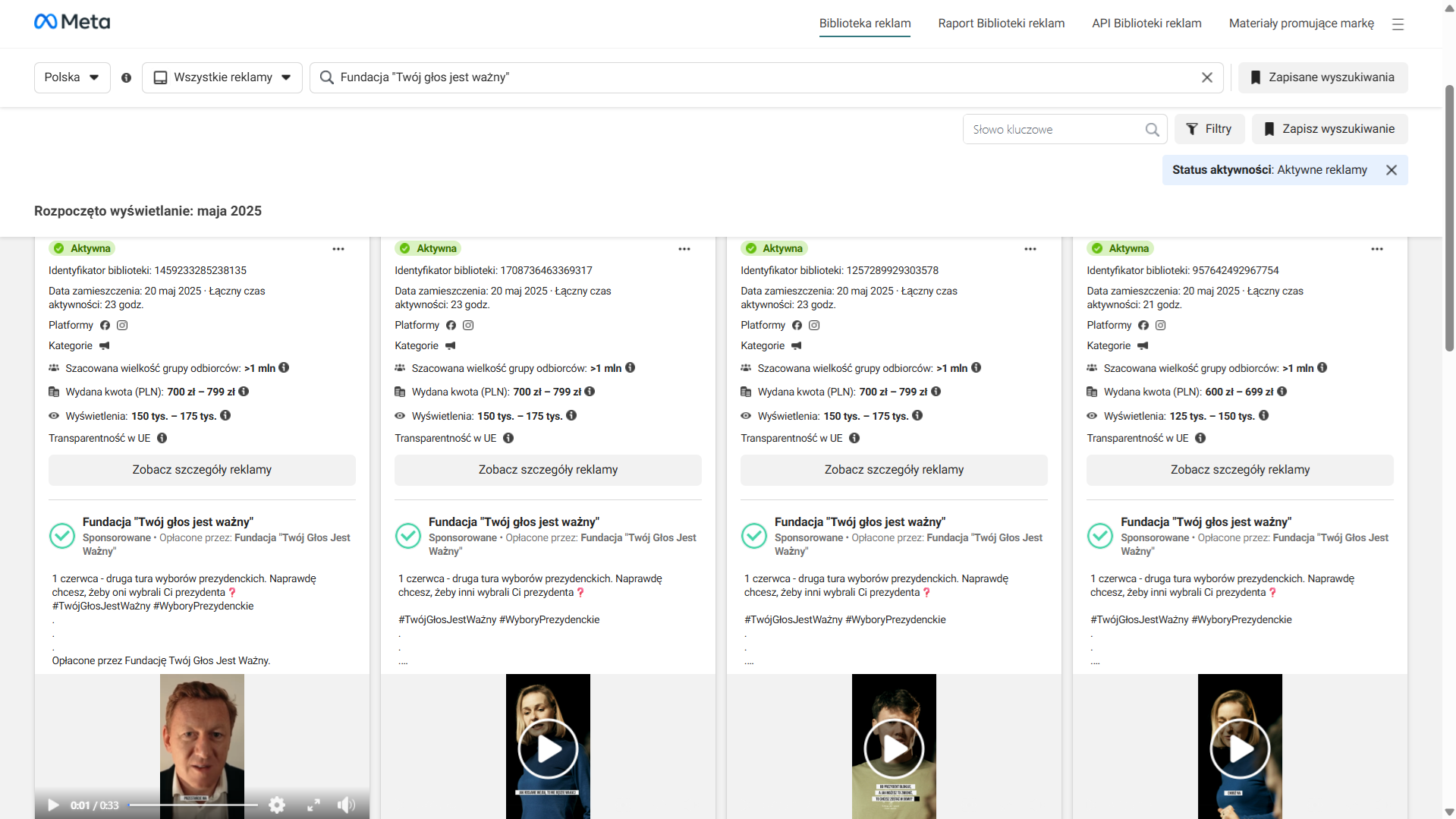Image resolution: width=1456 pixels, height=819 pixels.
Task: Click impressions info icon in fourth ad
Action: (1263, 415)
